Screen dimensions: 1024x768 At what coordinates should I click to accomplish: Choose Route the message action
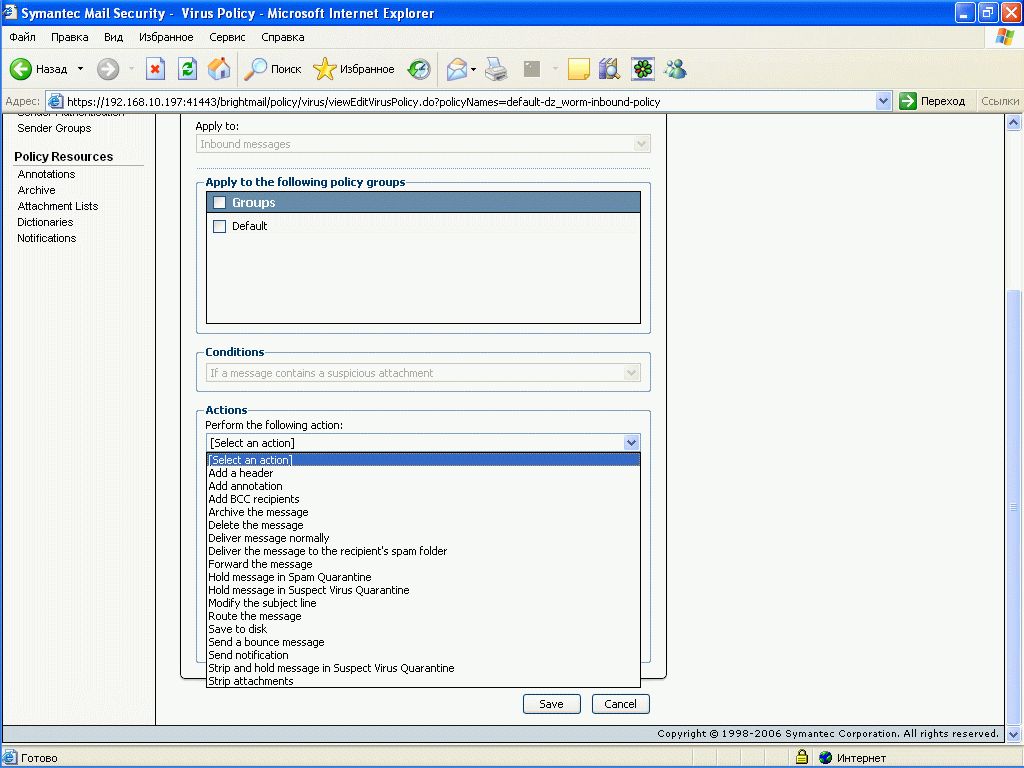pyautogui.click(x=423, y=616)
